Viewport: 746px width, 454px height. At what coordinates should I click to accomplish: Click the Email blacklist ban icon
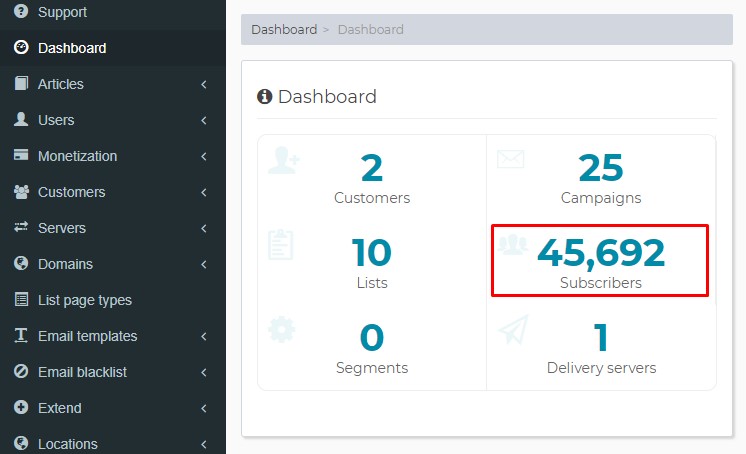pos(21,371)
